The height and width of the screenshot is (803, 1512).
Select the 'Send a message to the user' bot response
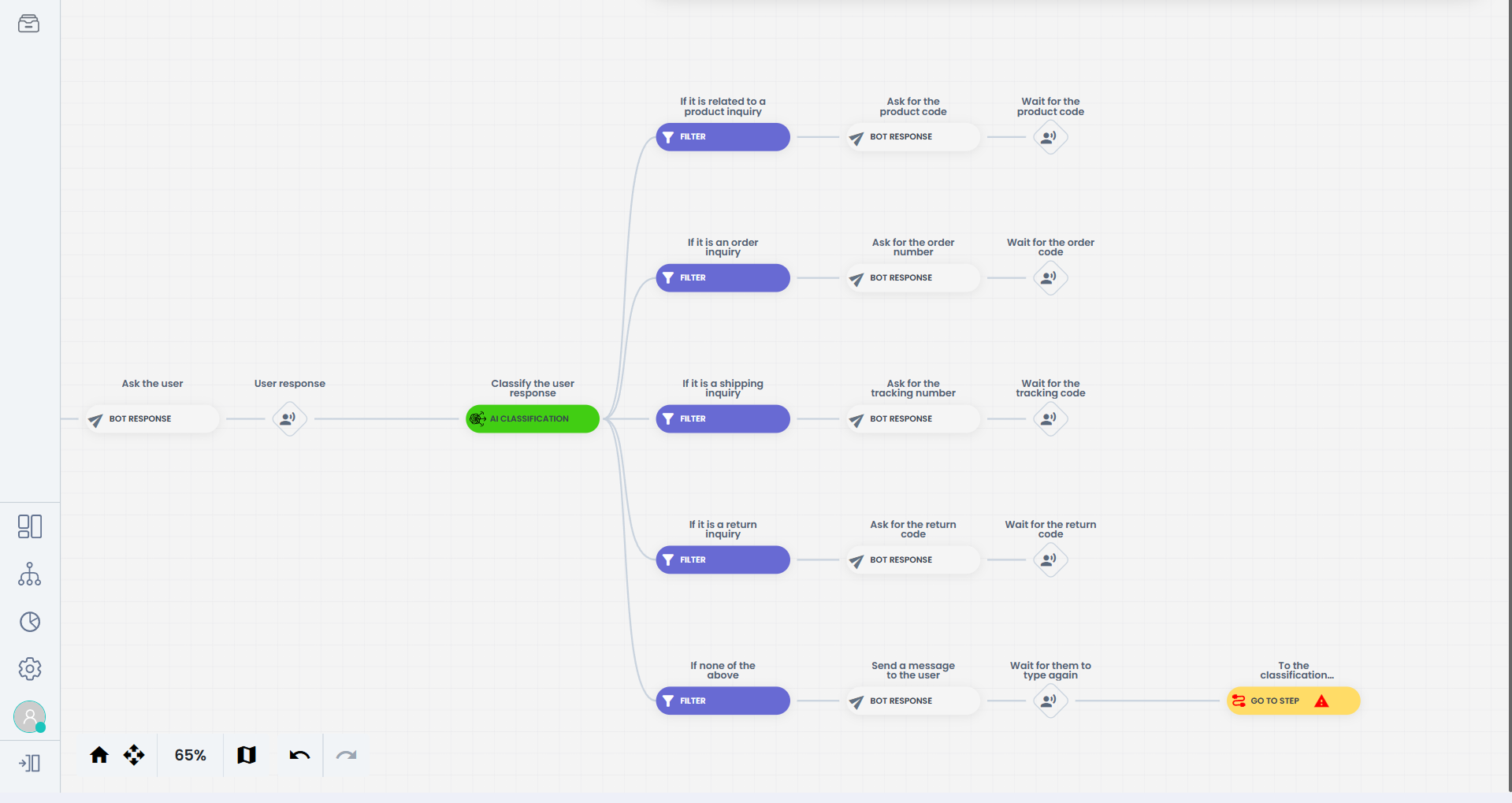point(913,701)
